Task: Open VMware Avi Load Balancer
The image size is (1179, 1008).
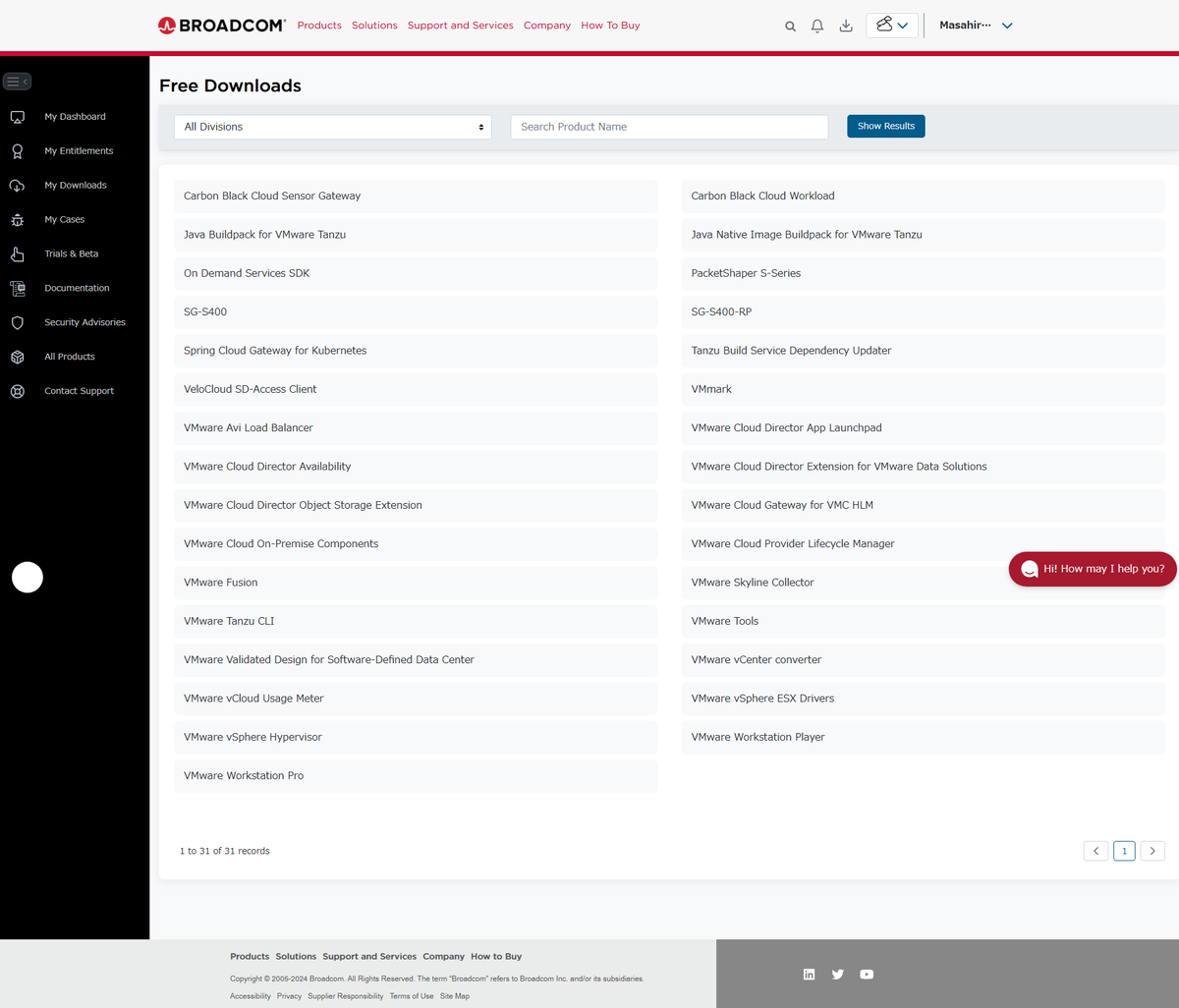Action: click(416, 428)
